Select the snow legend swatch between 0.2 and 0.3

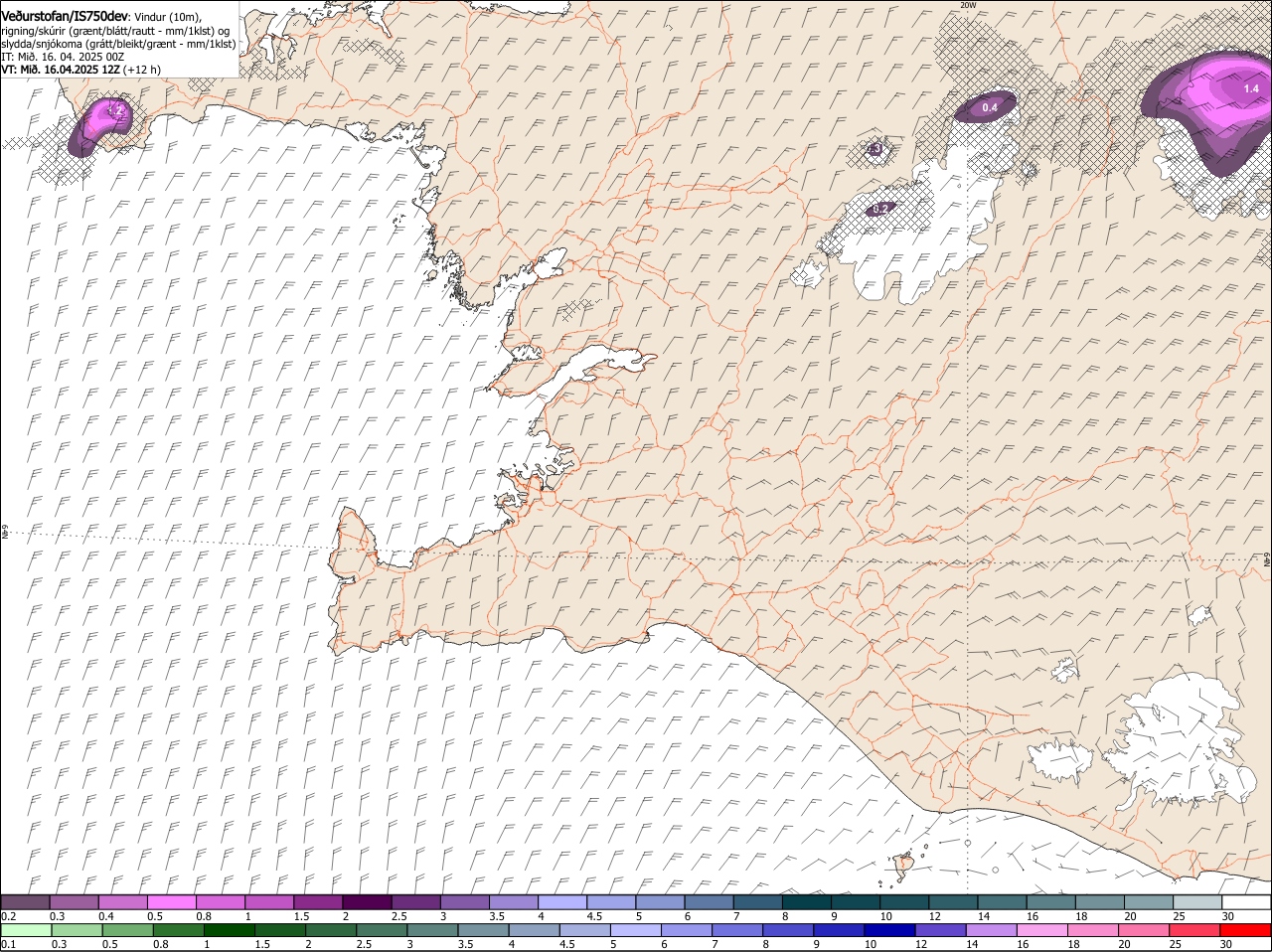25,901
